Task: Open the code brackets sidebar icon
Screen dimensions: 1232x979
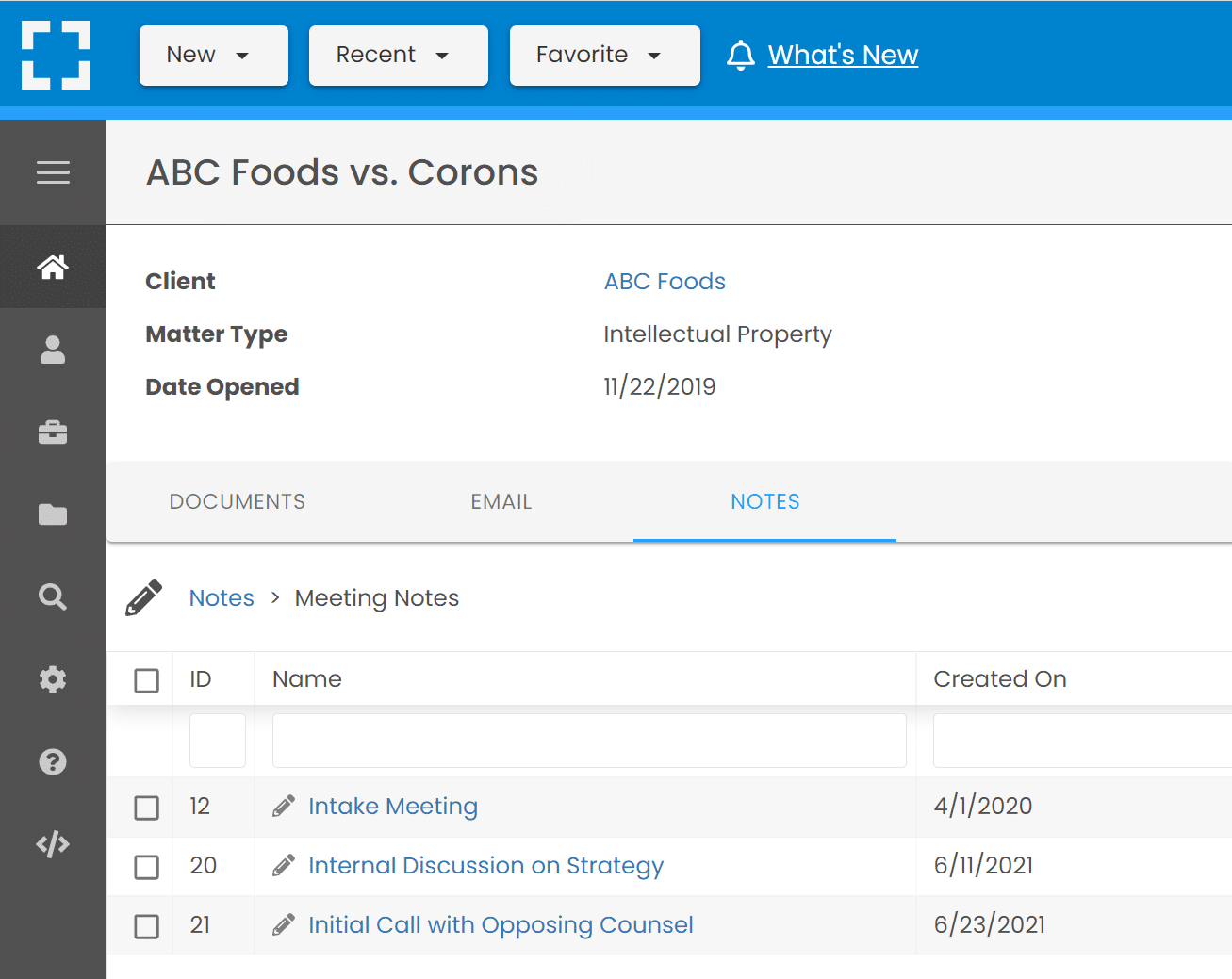Action: pyautogui.click(x=53, y=843)
